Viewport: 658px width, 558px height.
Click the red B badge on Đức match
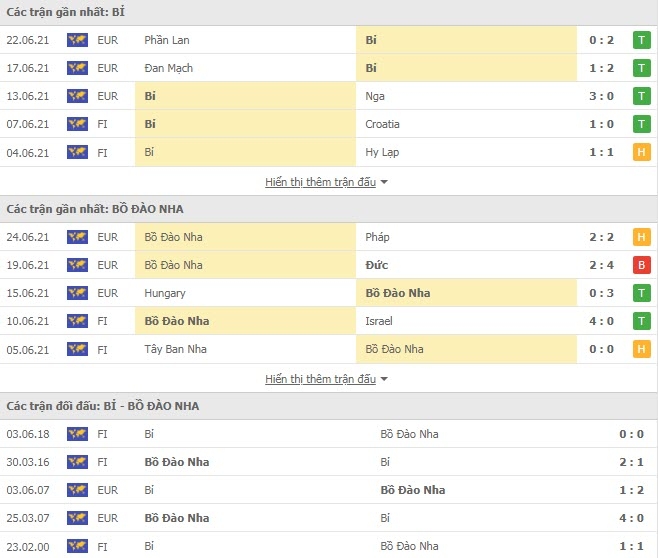tap(642, 265)
